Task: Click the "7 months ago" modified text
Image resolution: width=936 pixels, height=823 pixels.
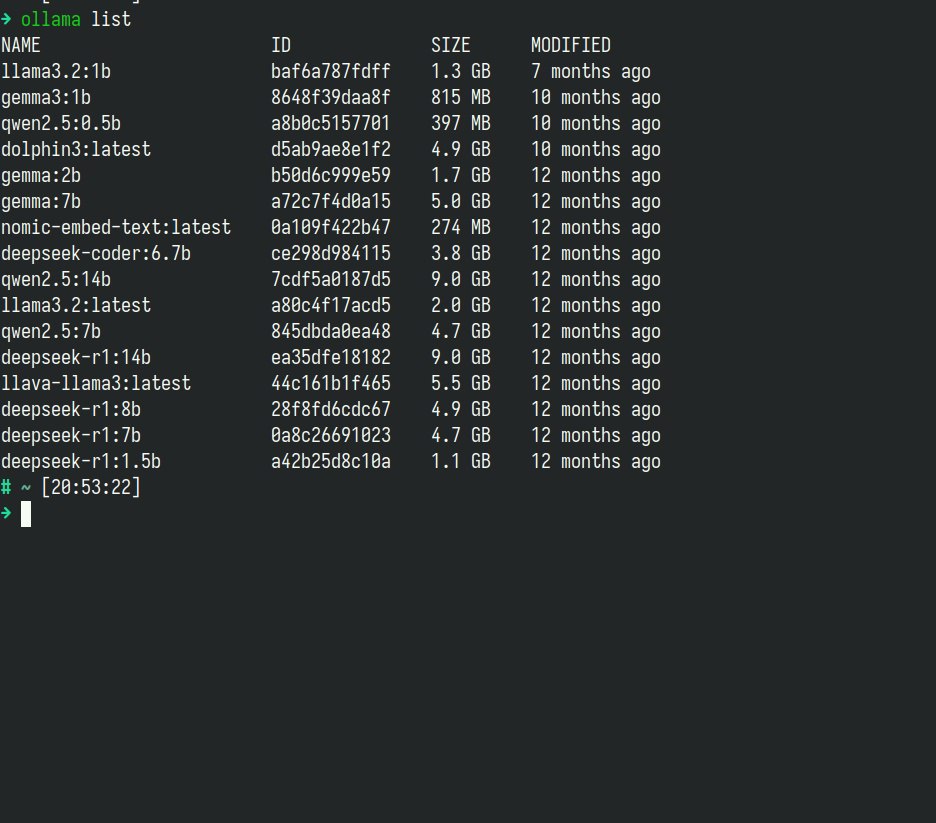Action: pos(590,71)
